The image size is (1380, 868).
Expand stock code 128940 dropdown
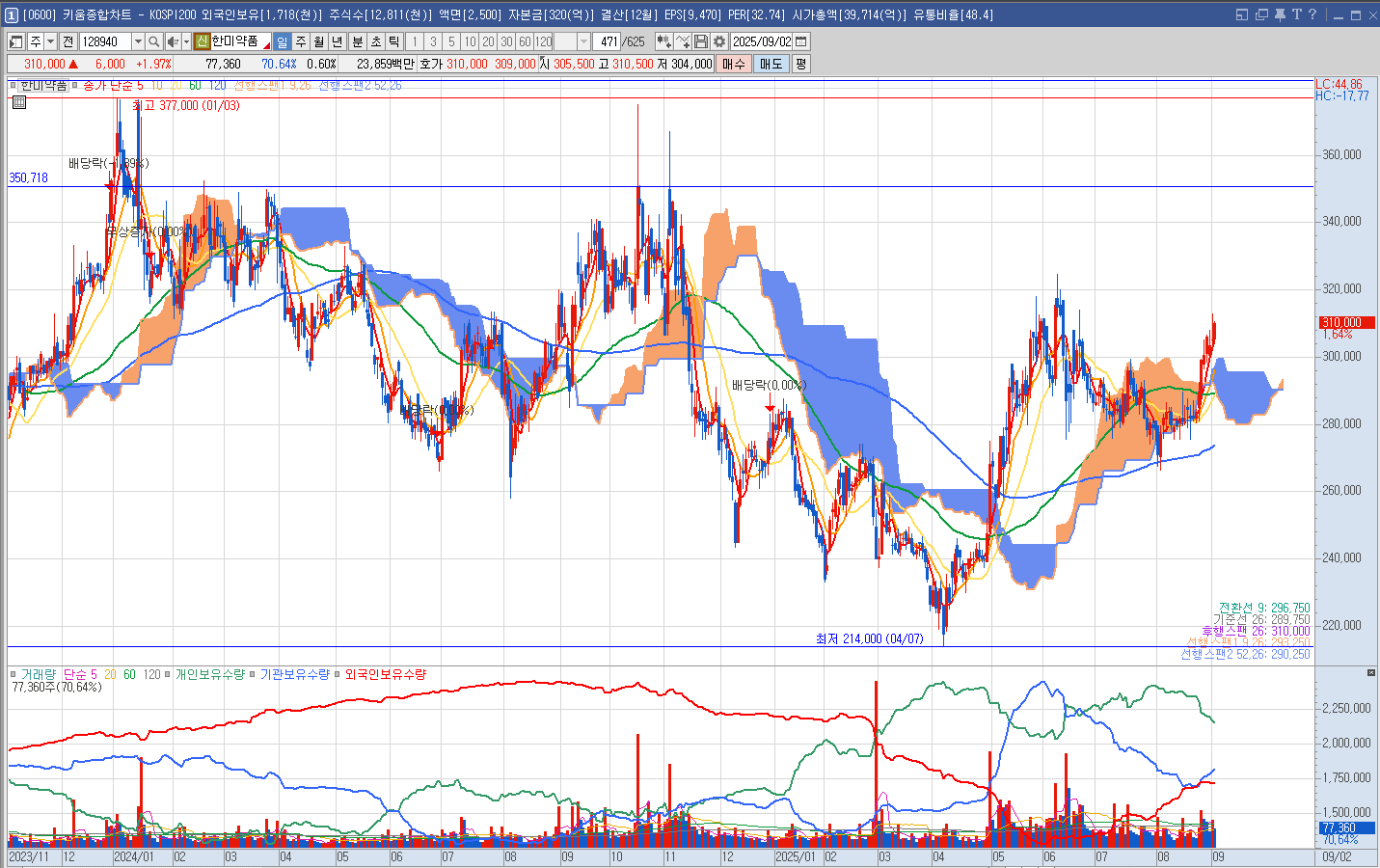click(x=138, y=41)
